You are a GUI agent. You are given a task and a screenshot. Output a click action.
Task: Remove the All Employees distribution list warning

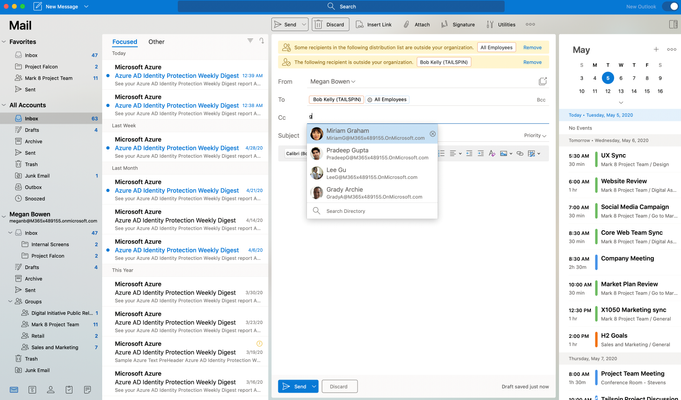pyautogui.click(x=532, y=47)
